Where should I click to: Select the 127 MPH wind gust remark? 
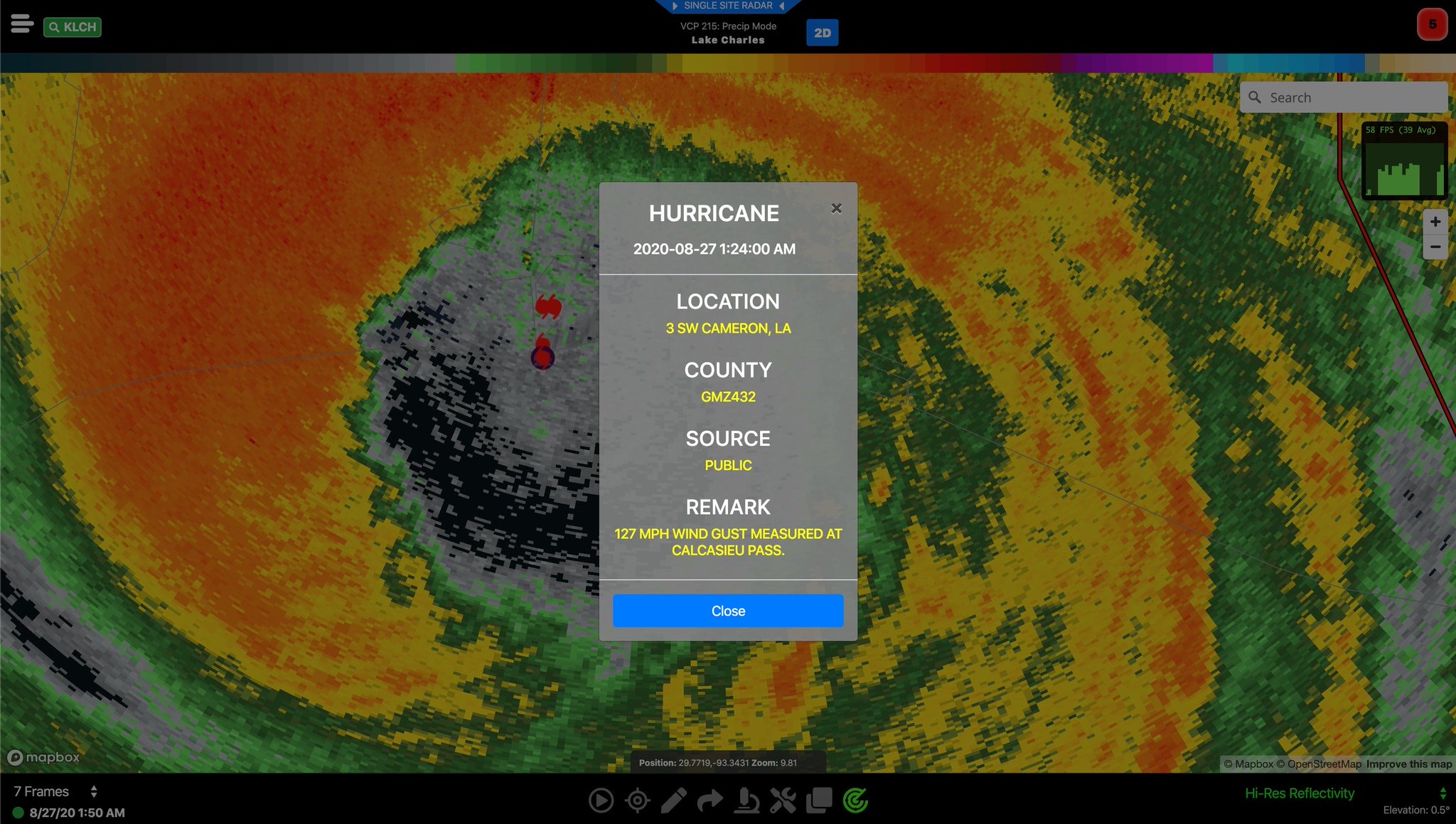coord(728,542)
